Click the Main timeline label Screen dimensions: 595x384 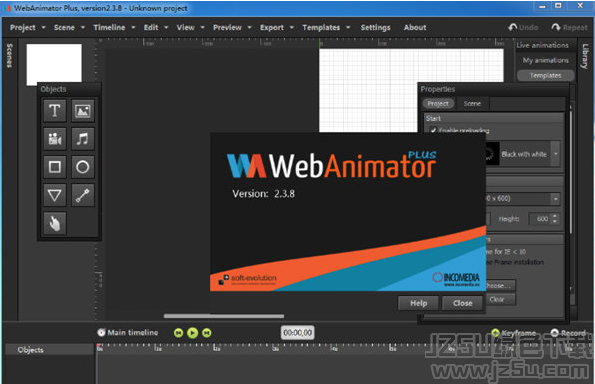133,332
